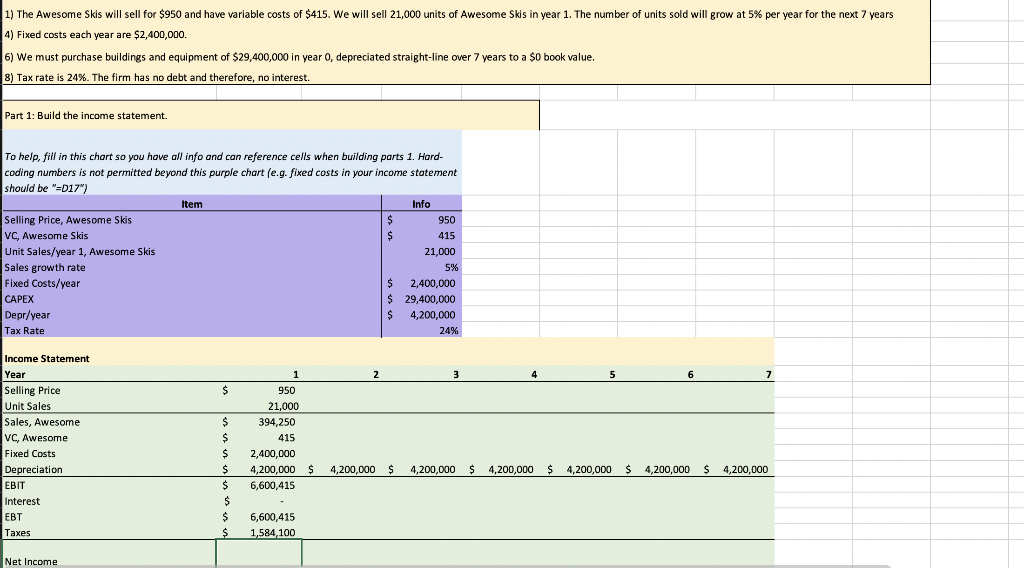Click the 'Net Income' row label
The height and width of the screenshot is (568, 1024).
click(x=31, y=561)
